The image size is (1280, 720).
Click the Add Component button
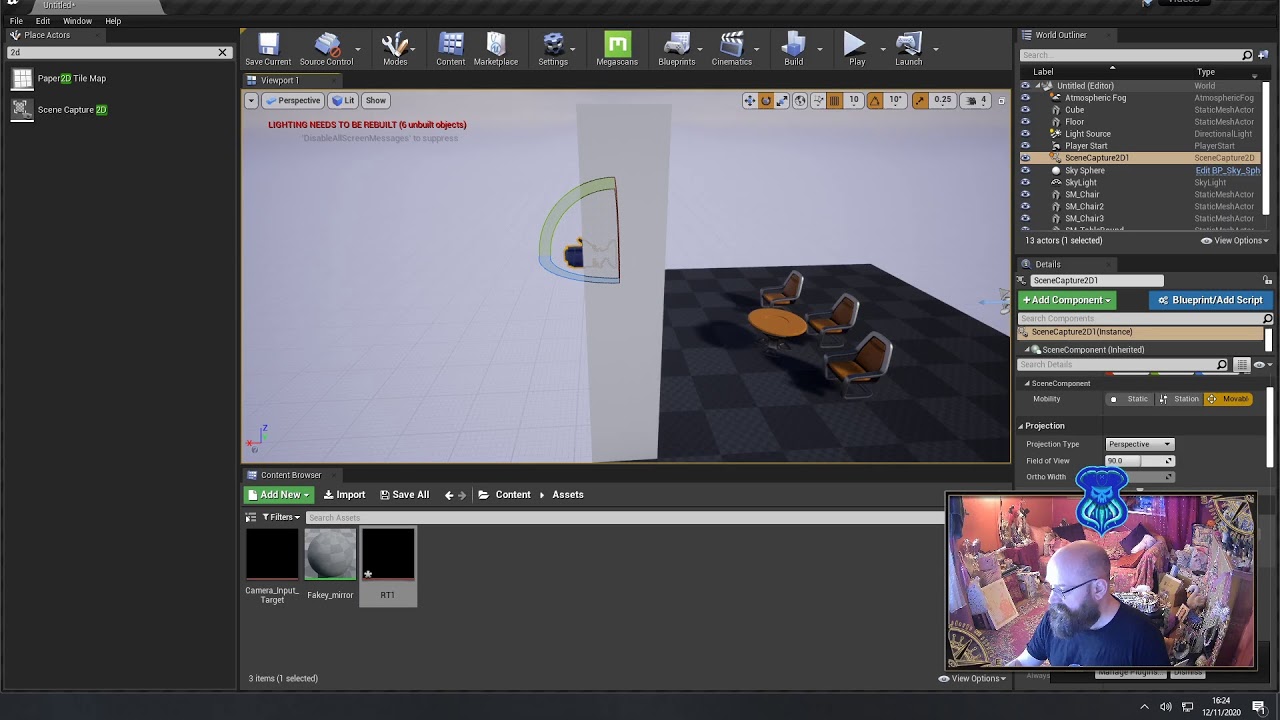1066,300
